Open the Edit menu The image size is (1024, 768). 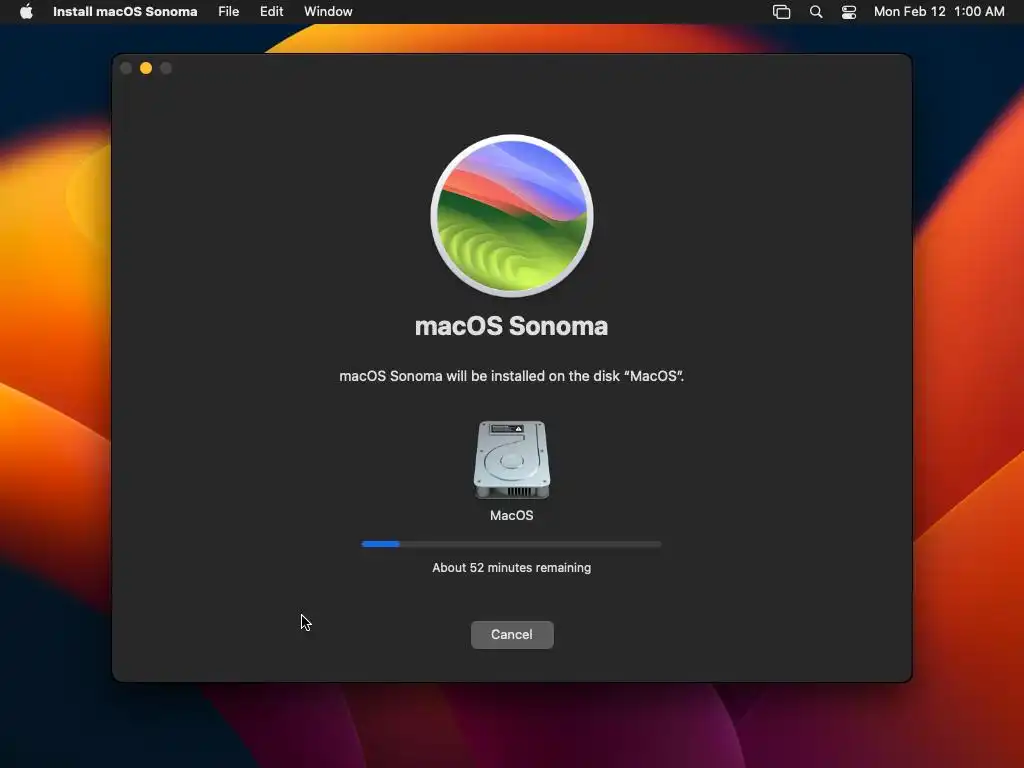click(x=272, y=12)
